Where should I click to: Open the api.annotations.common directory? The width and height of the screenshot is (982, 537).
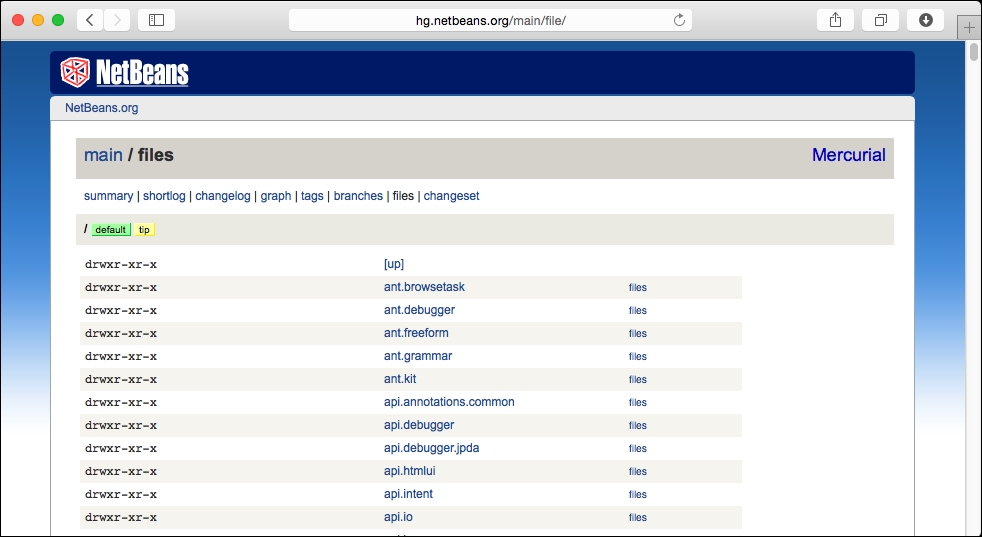[449, 402]
